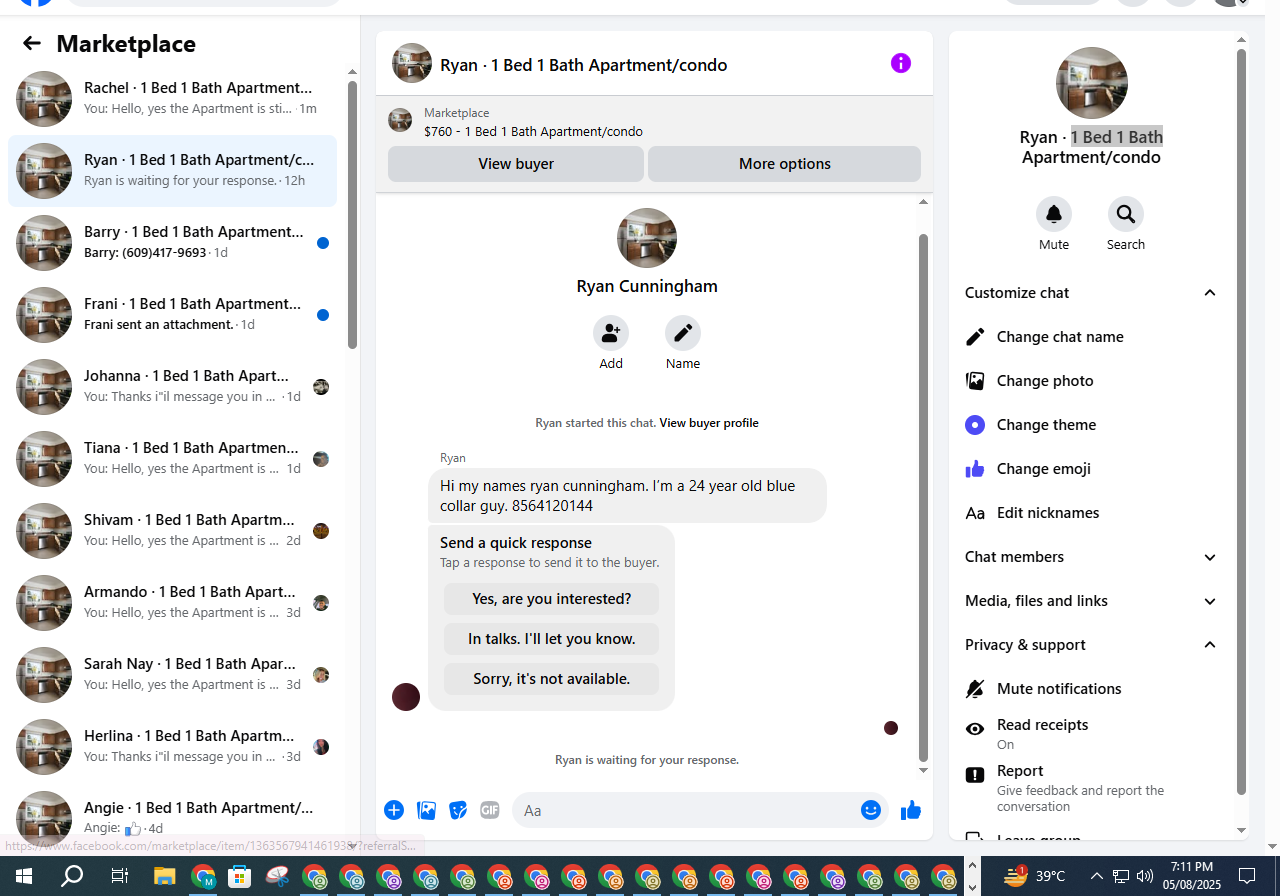
Task: Open Frani's conversation
Action: 172,315
